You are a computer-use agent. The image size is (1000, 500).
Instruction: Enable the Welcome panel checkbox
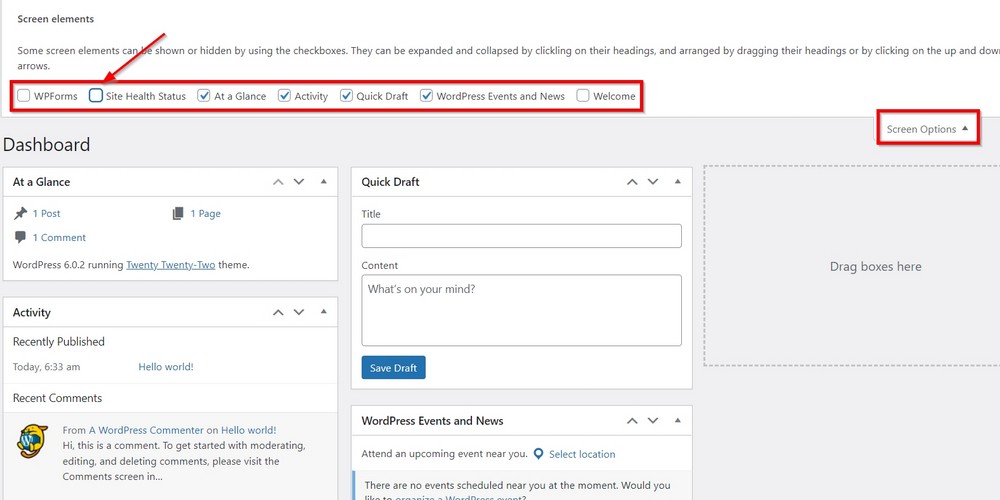[x=583, y=96]
